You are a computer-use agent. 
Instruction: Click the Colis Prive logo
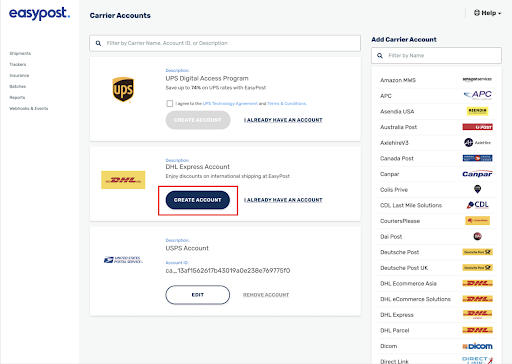[x=477, y=189]
